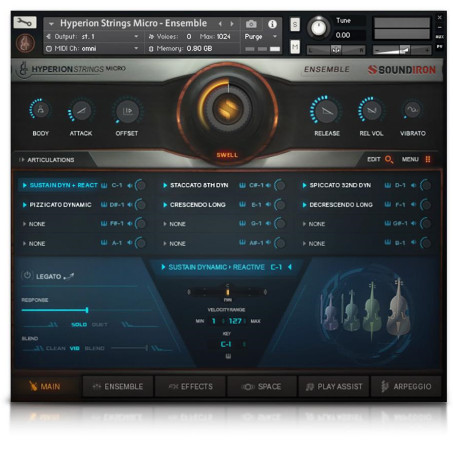
Task: Enable the SUSTAIN DYN + REACT articulation
Action: [x=25, y=185]
